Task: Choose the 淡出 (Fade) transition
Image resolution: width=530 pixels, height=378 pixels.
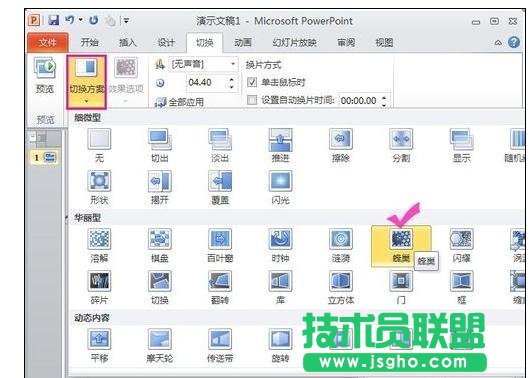Action: pos(220,145)
